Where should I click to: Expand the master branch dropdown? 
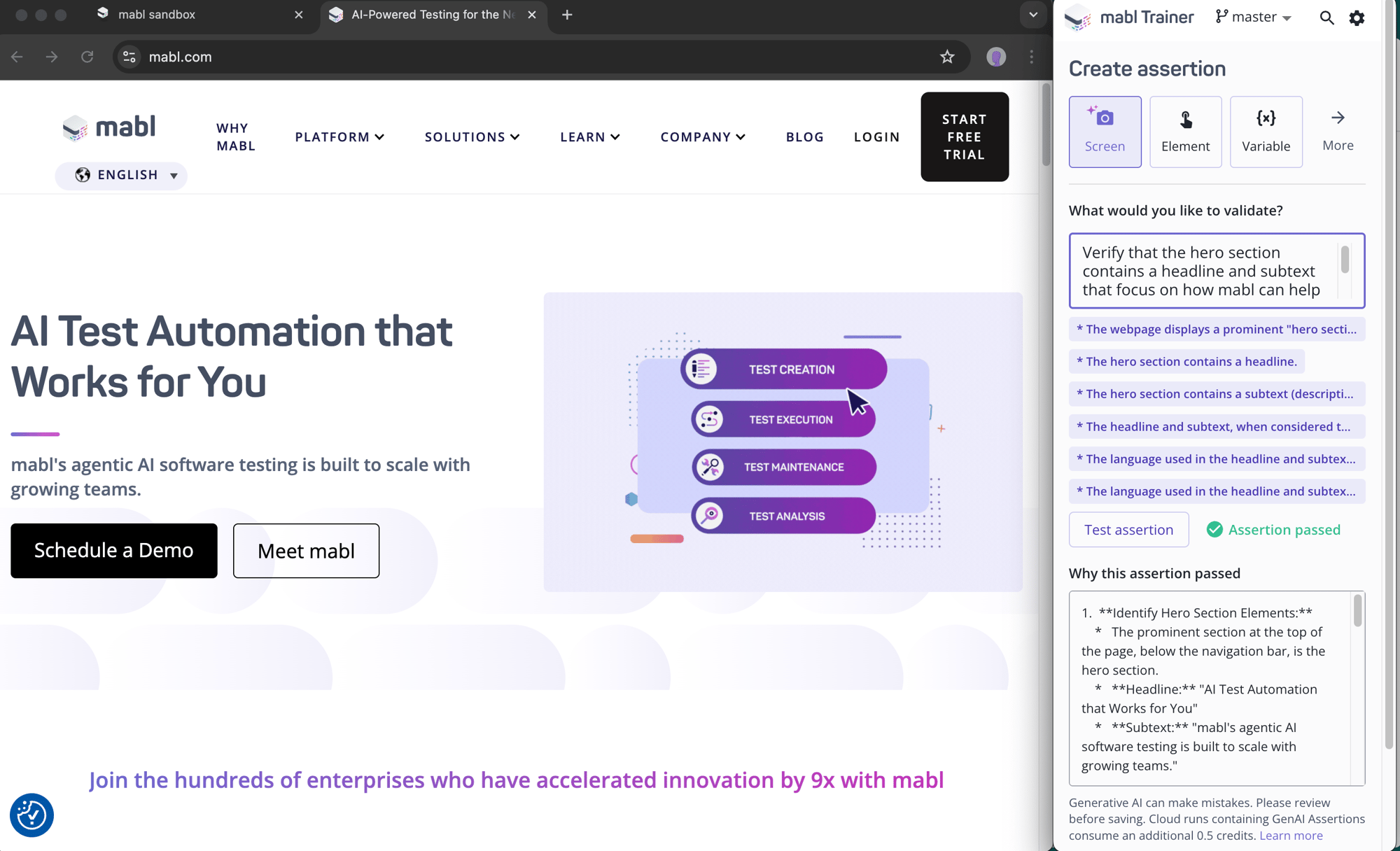1254,17
